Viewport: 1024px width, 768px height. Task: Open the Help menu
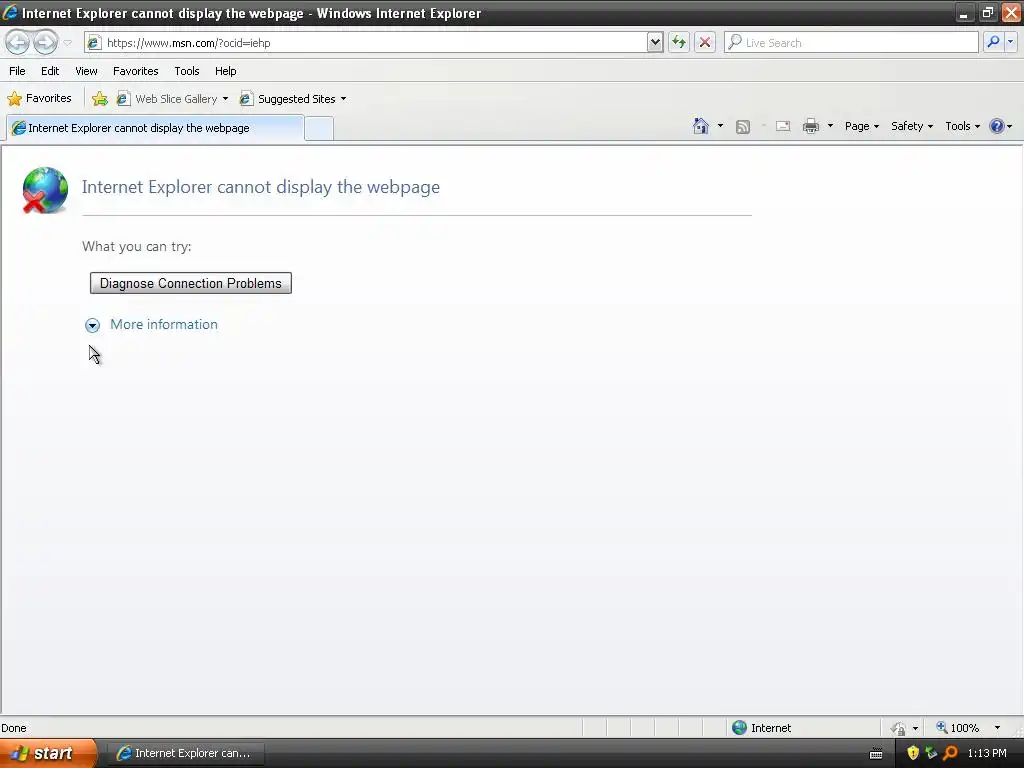[225, 71]
